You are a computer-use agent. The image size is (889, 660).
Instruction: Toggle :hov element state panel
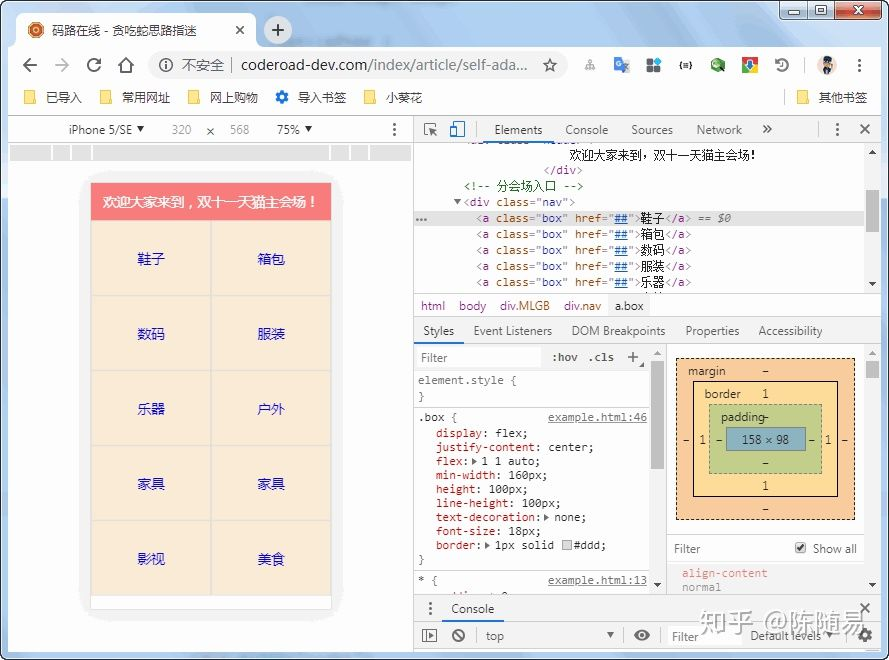click(x=565, y=357)
